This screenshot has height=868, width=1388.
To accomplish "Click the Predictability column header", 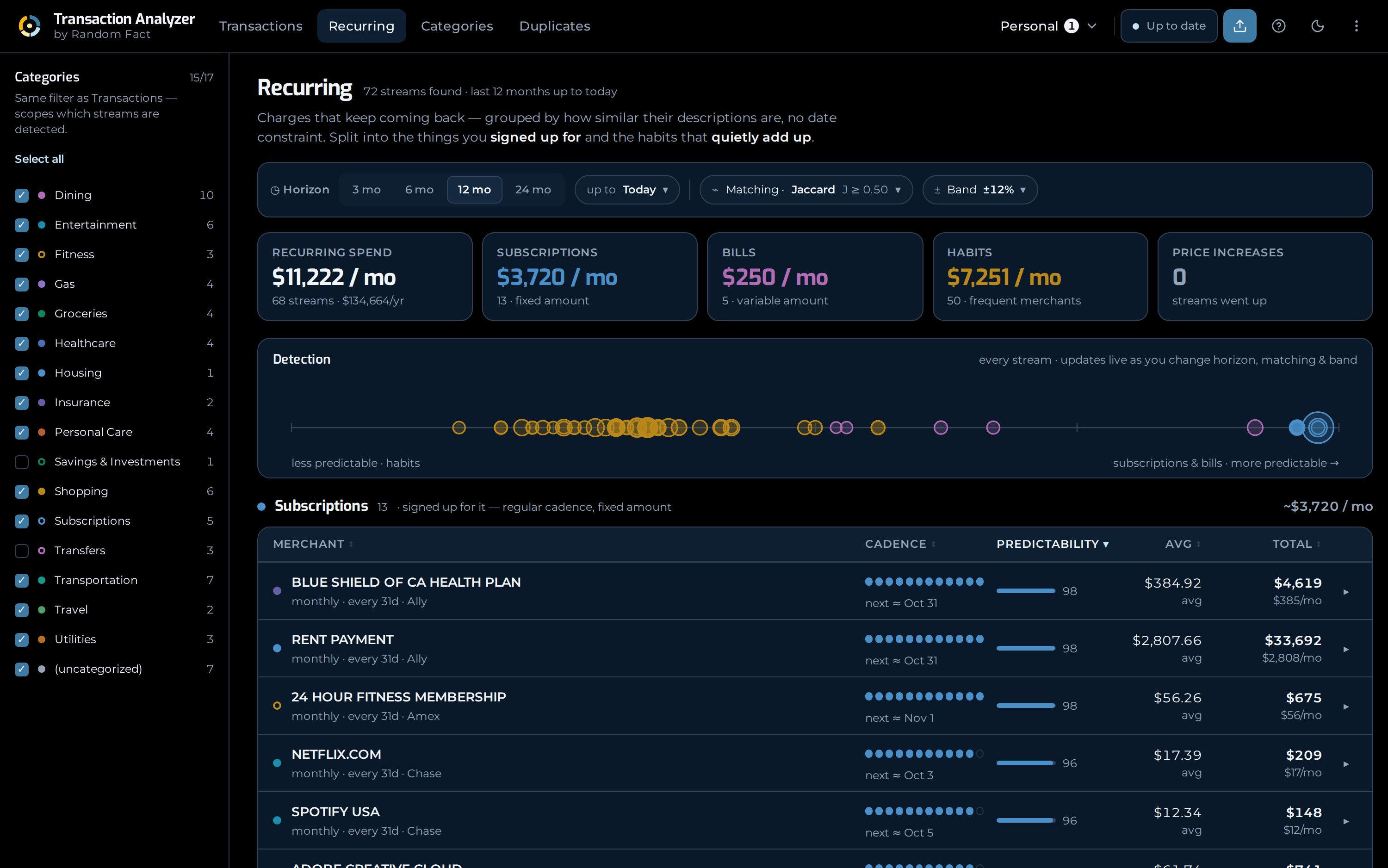I will [1052, 544].
